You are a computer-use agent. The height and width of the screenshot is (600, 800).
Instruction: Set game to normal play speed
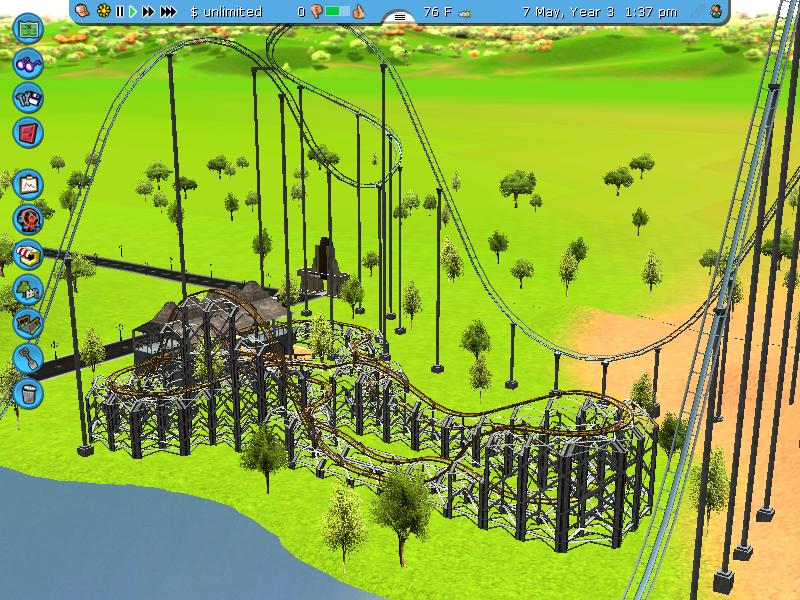click(132, 12)
